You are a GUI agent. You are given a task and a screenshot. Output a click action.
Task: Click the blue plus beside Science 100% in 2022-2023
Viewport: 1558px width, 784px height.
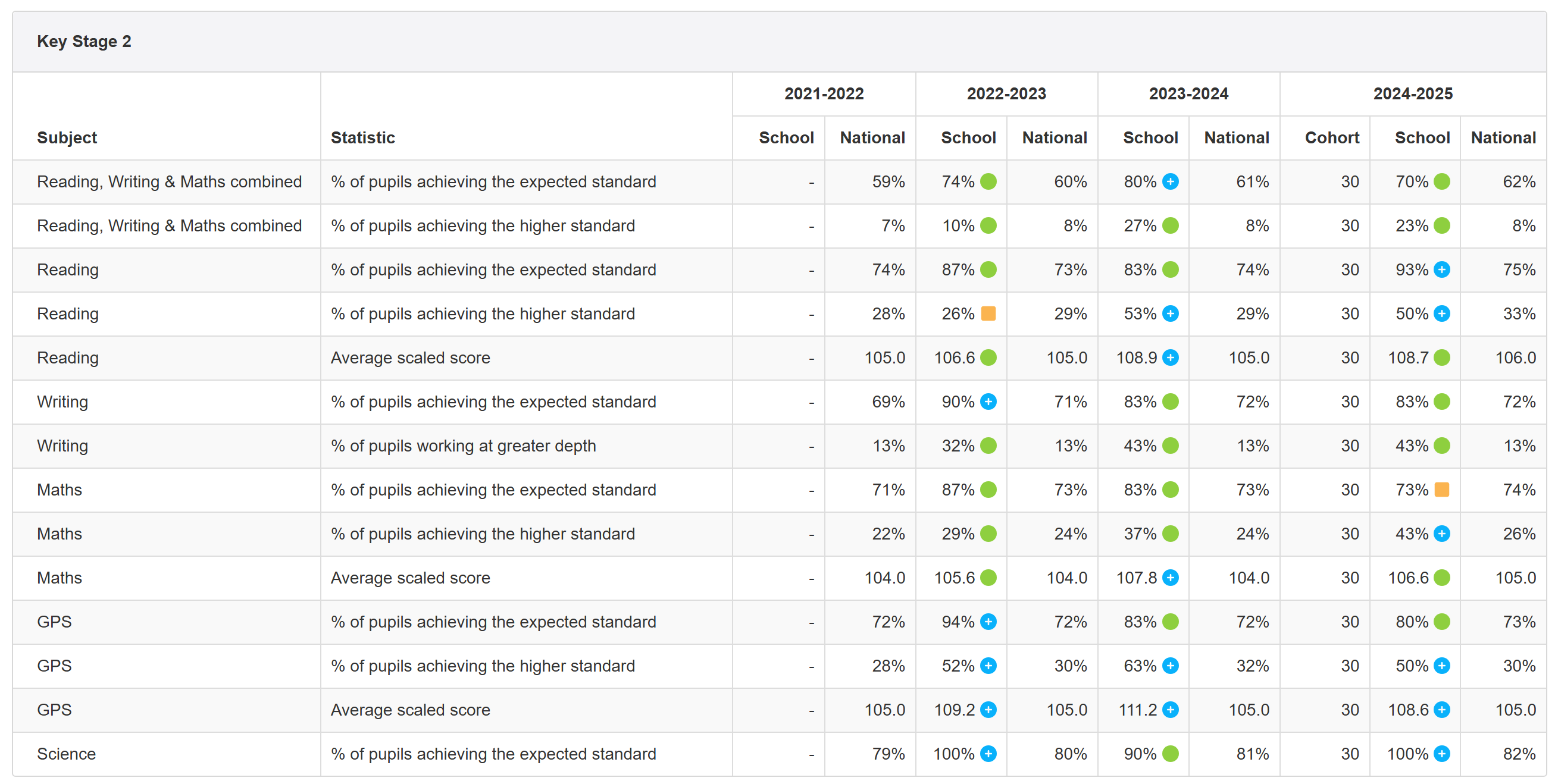pyautogui.click(x=988, y=754)
